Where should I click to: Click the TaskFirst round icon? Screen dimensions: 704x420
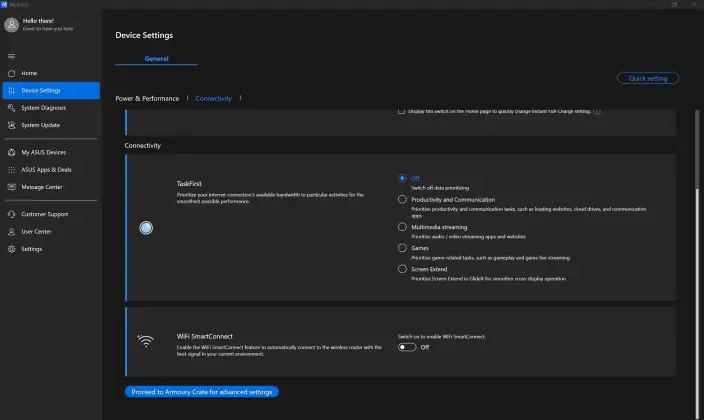pos(146,228)
